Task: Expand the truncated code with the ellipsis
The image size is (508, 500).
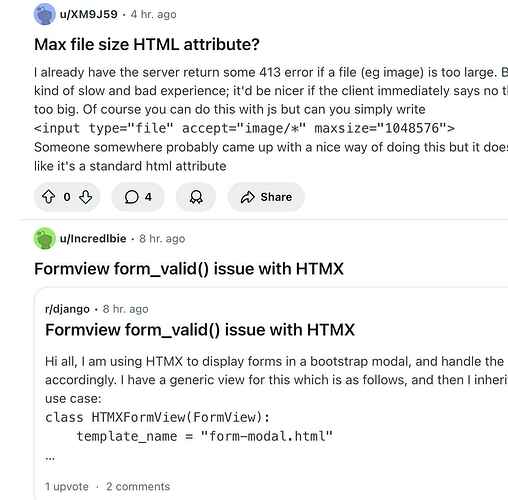Action: [x=50, y=458]
